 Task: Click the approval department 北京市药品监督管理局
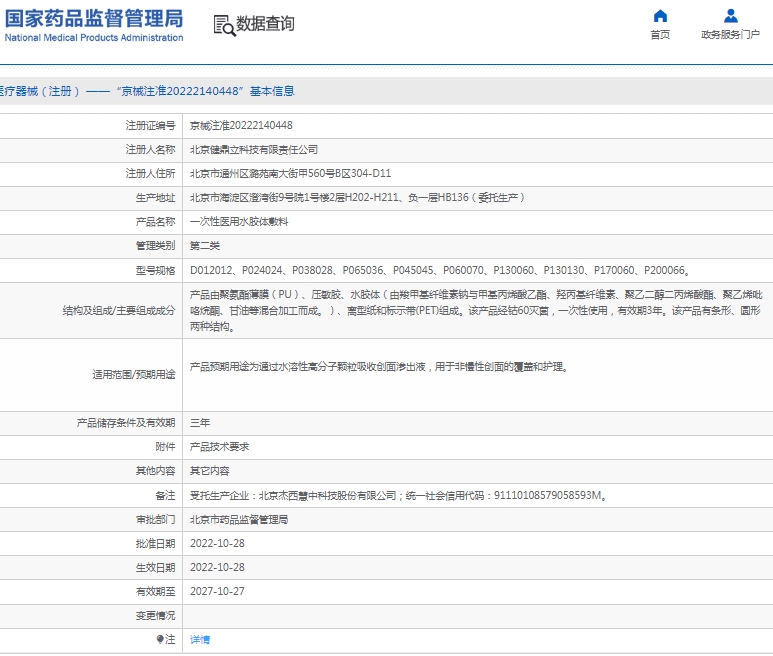(239, 519)
